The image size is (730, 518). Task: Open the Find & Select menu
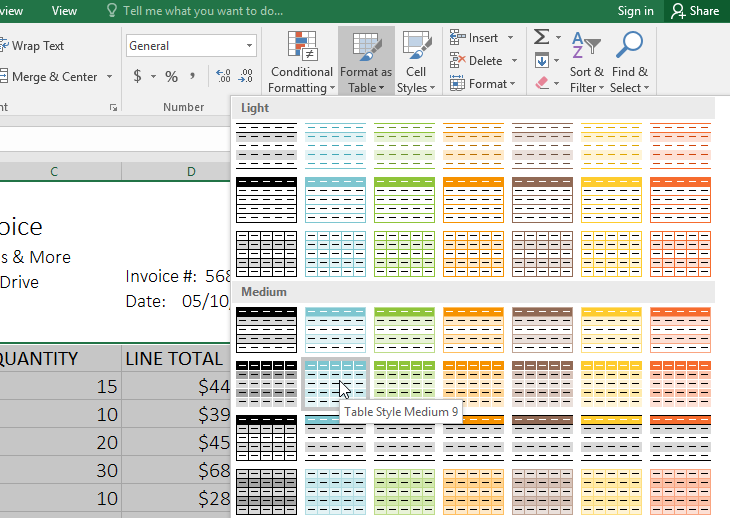[x=629, y=62]
